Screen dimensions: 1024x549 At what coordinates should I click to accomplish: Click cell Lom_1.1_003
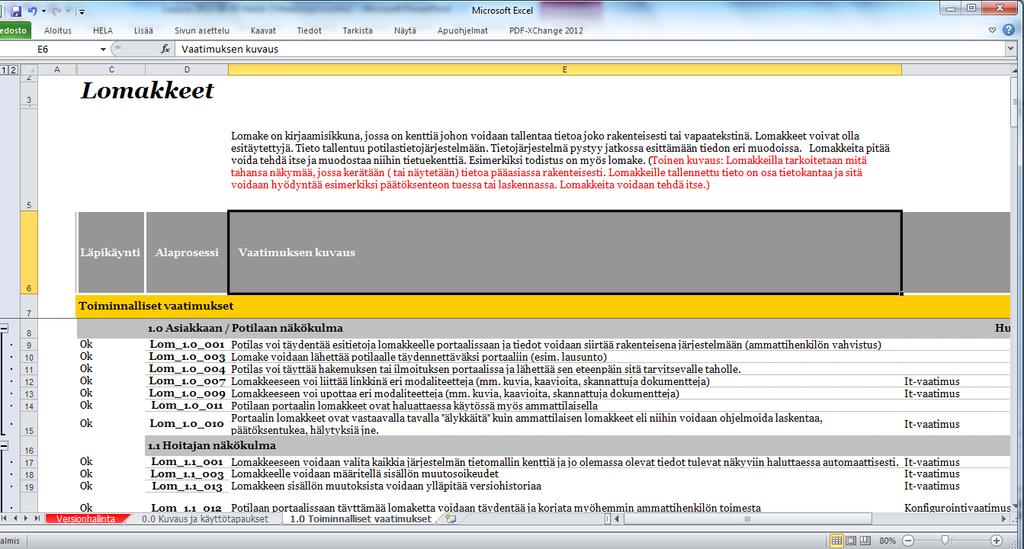(187, 474)
